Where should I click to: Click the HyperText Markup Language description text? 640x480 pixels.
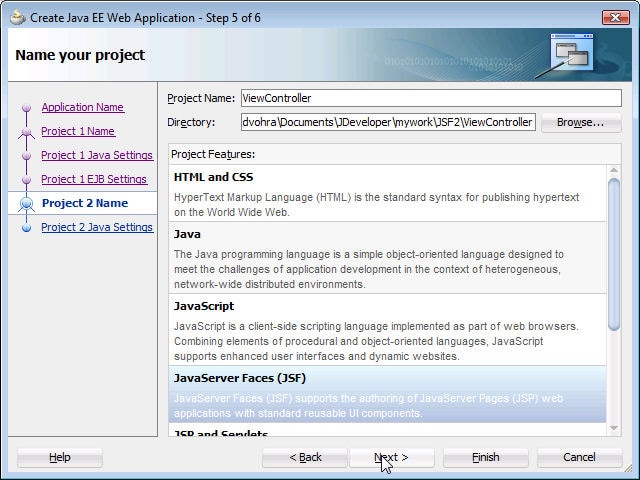(376, 205)
